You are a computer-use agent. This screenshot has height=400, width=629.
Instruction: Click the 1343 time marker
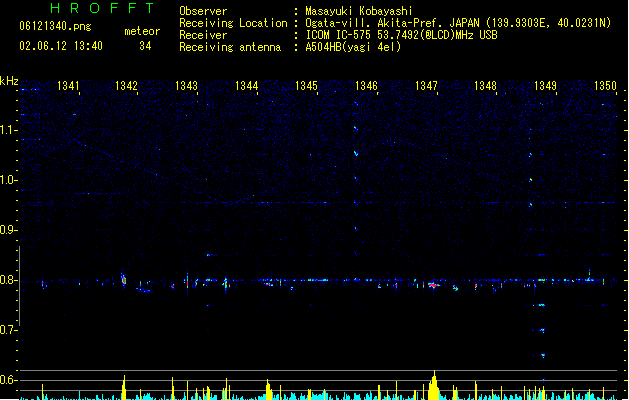[x=187, y=86]
